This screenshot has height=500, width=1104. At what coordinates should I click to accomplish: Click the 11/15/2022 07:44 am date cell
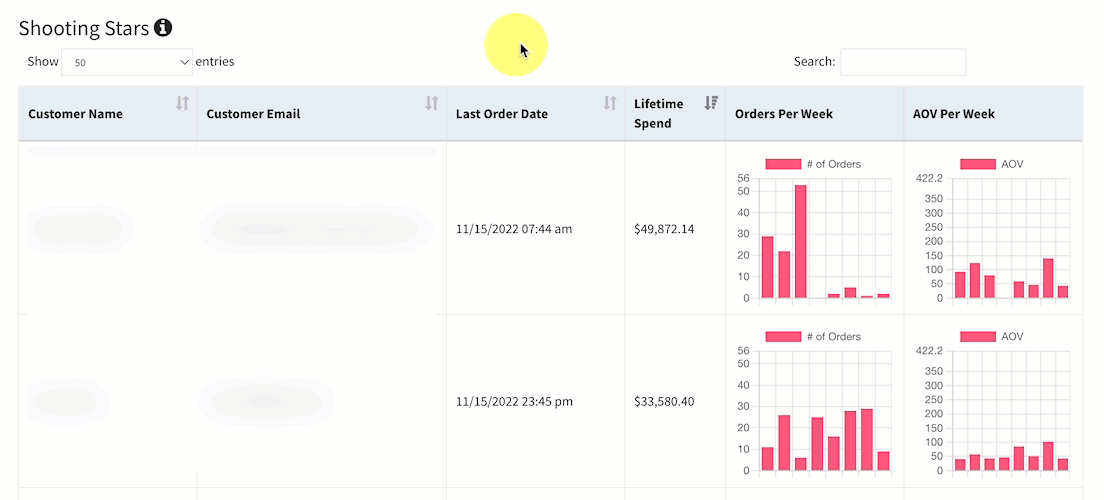click(514, 229)
